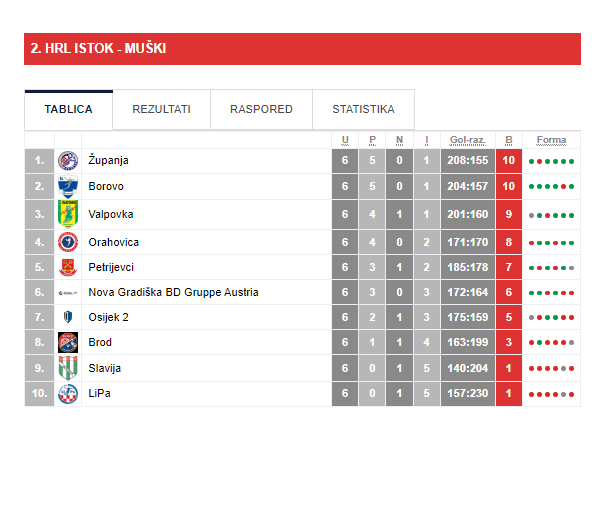Click the Županja club crest
This screenshot has height=522, width=610.
click(x=68, y=161)
